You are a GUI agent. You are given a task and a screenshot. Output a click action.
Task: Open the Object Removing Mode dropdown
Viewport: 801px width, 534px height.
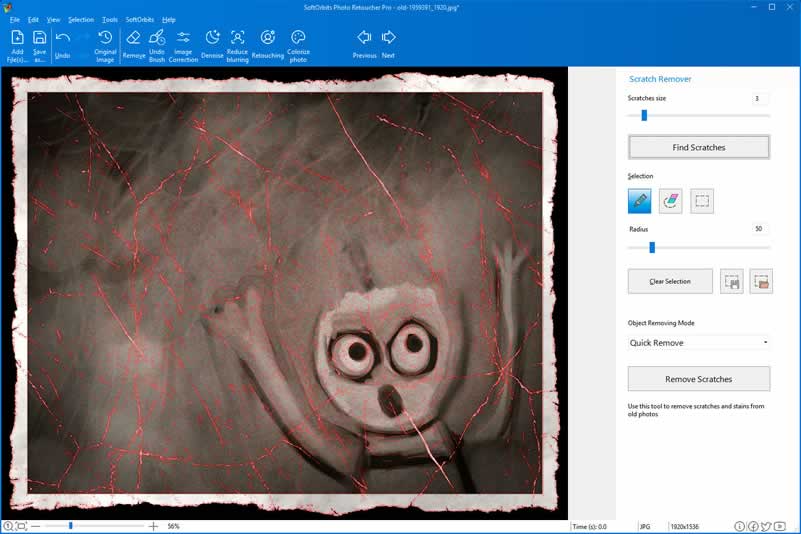pos(698,342)
